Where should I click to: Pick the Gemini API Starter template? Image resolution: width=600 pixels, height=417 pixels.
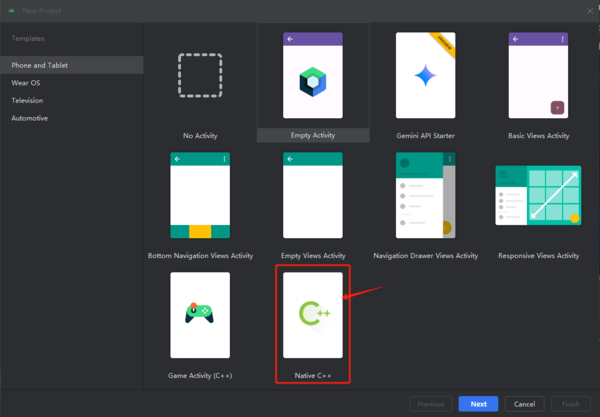tap(426, 80)
